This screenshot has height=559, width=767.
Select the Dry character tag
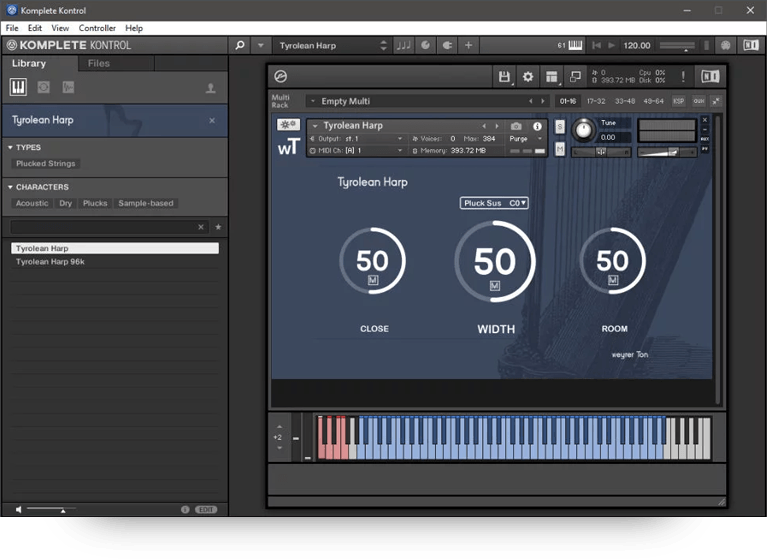(x=66, y=203)
